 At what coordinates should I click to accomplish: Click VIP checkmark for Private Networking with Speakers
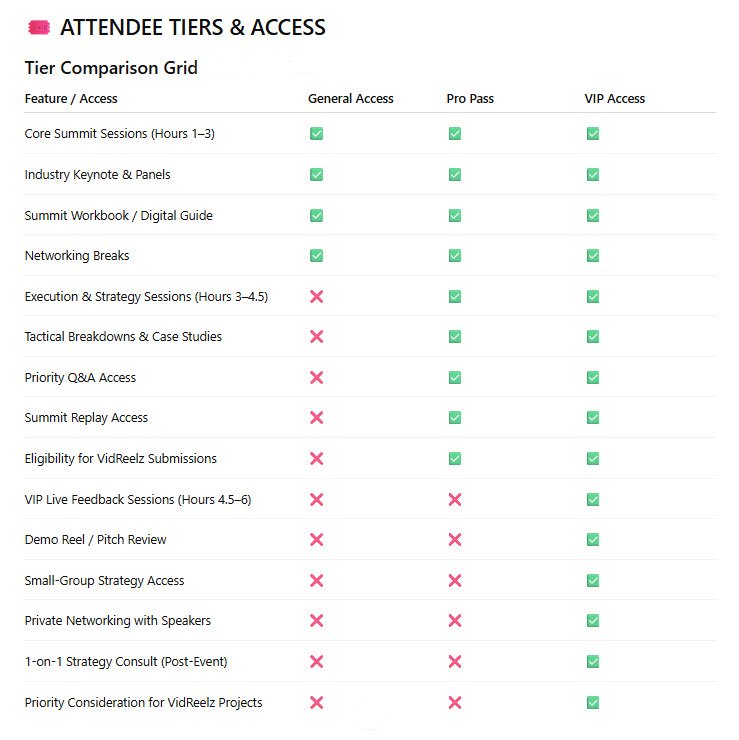pyautogui.click(x=593, y=621)
